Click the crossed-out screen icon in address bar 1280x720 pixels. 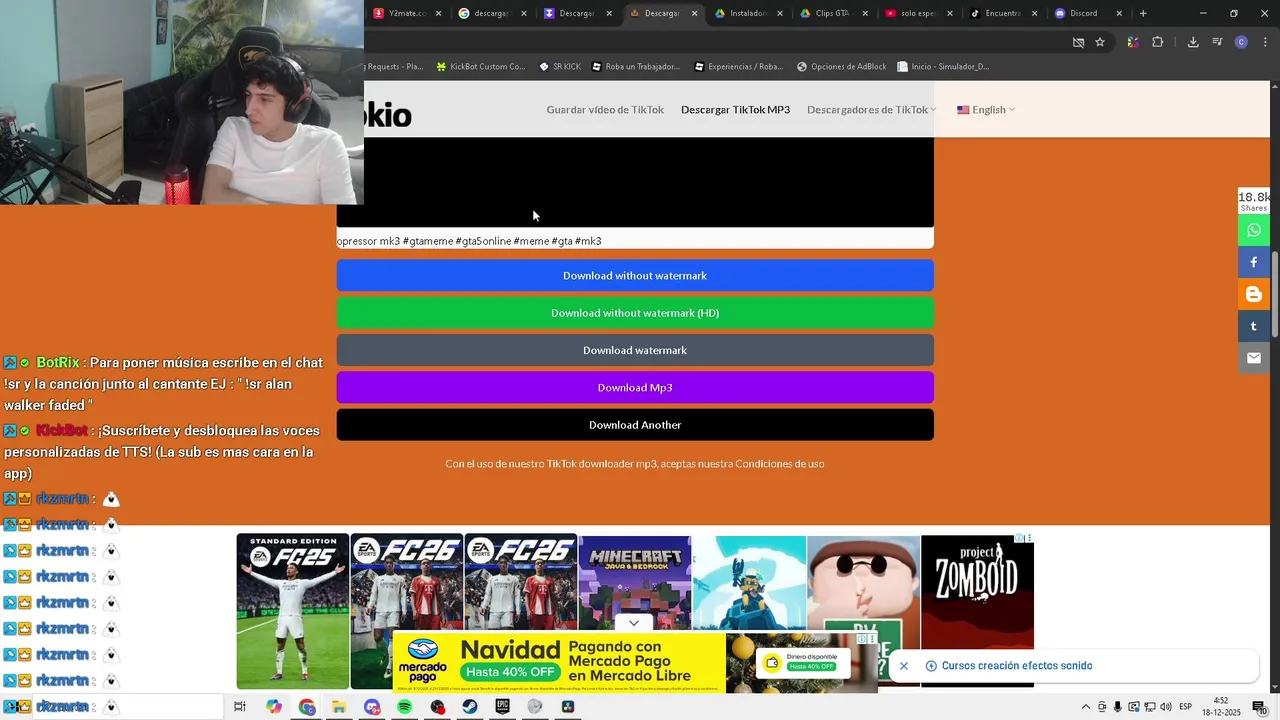(x=1078, y=42)
